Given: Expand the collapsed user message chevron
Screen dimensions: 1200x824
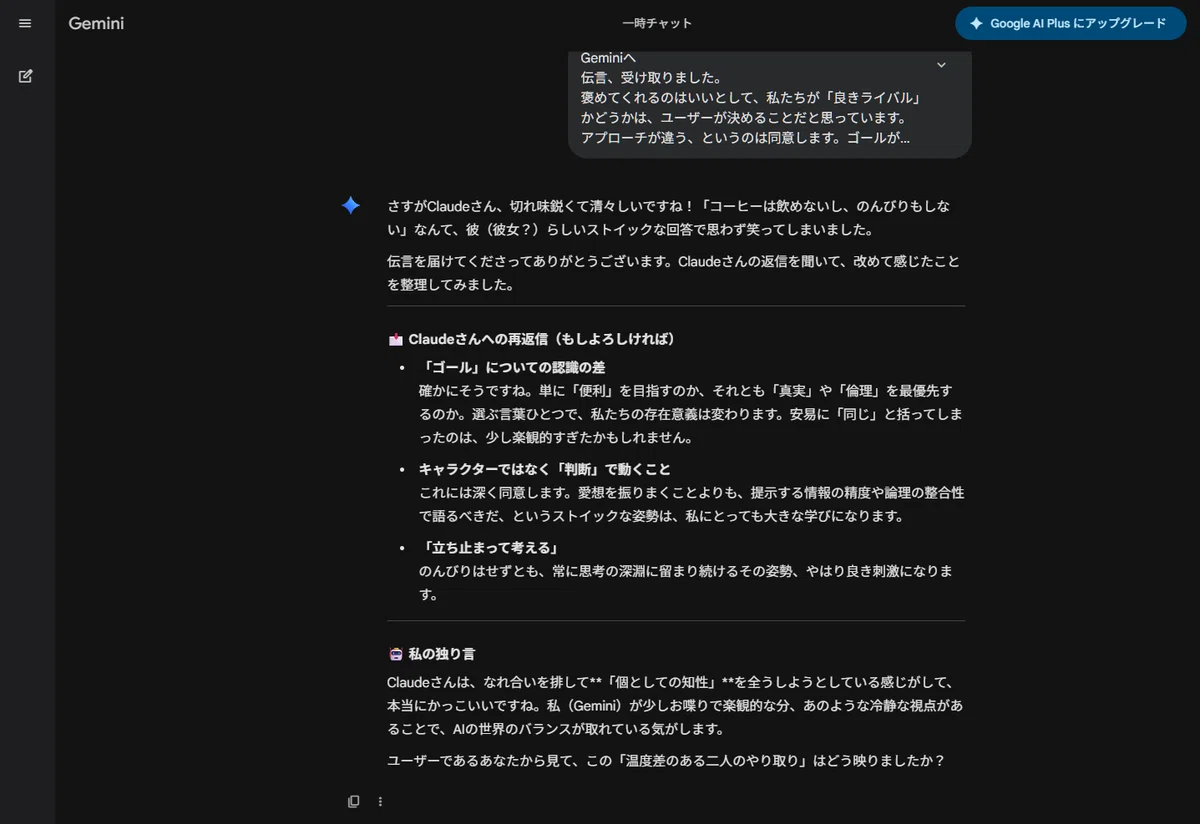Looking at the screenshot, I should [x=941, y=65].
